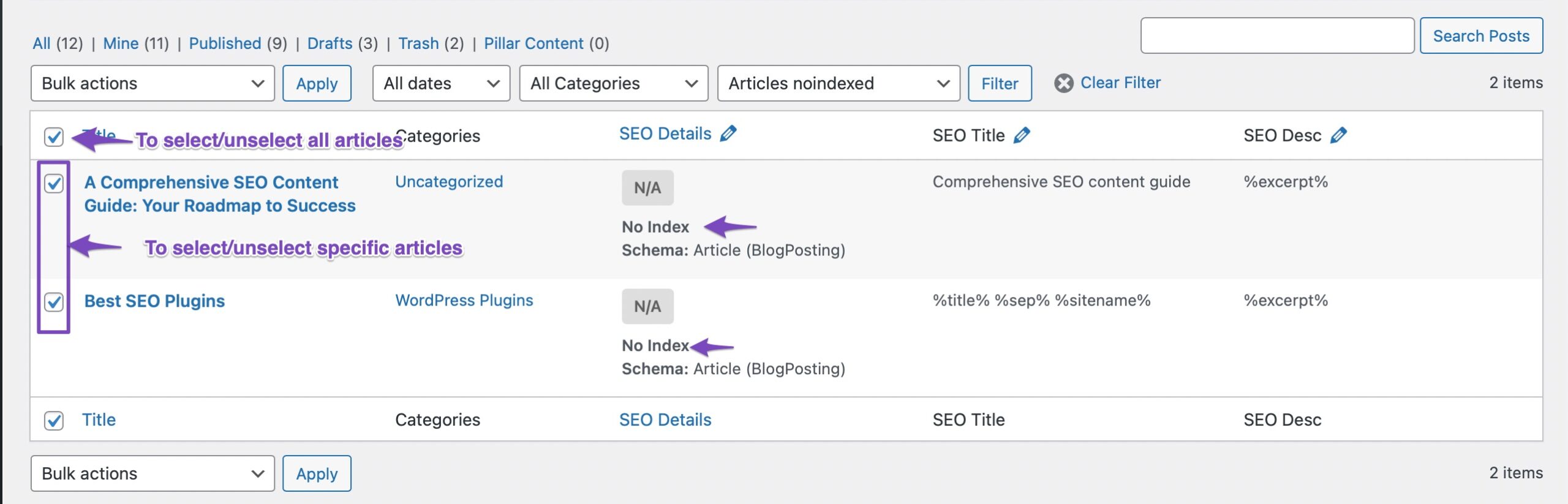Click No Index text for Comprehensive SEO guide
The width and height of the screenshot is (1568, 504).
(x=655, y=227)
